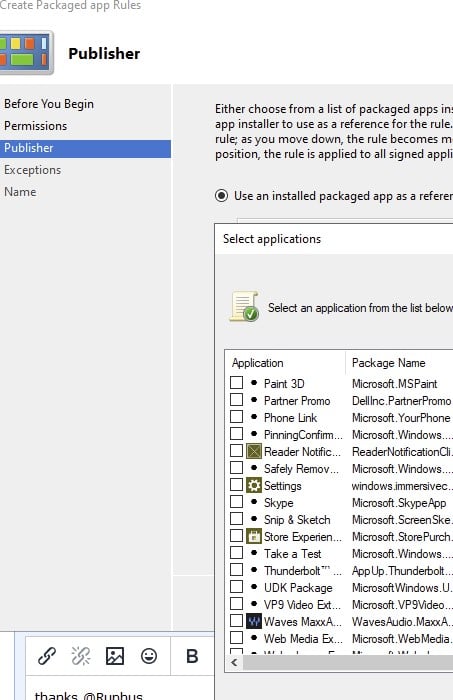
Task: Click the application list horizontal scrollbar track
Action: 348,662
